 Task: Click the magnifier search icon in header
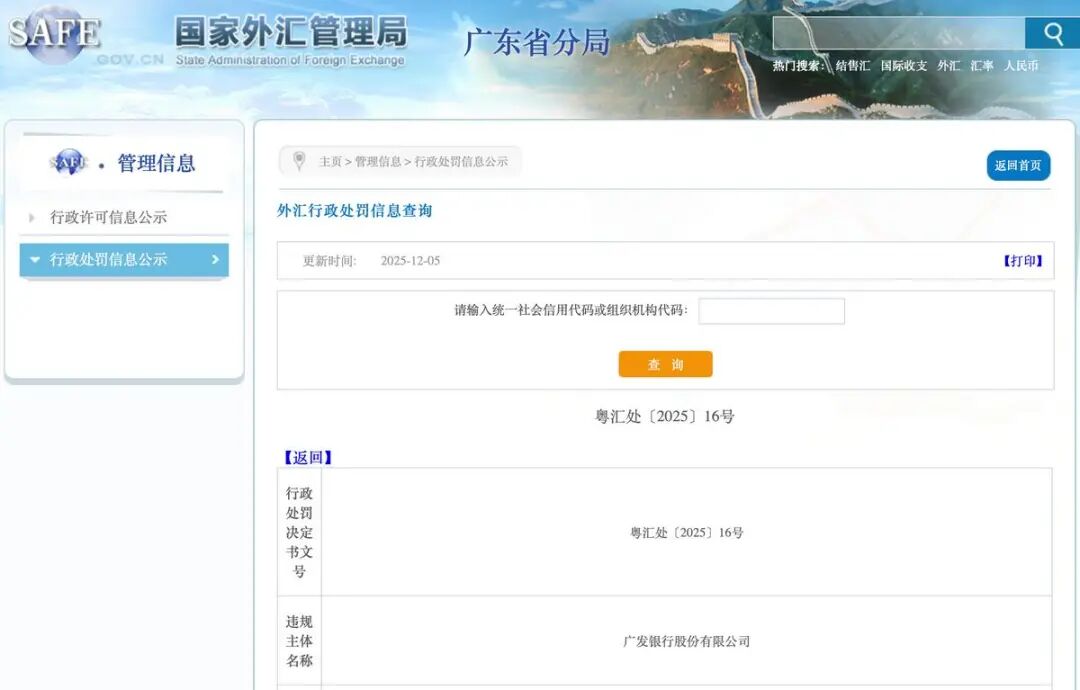pos(1052,34)
